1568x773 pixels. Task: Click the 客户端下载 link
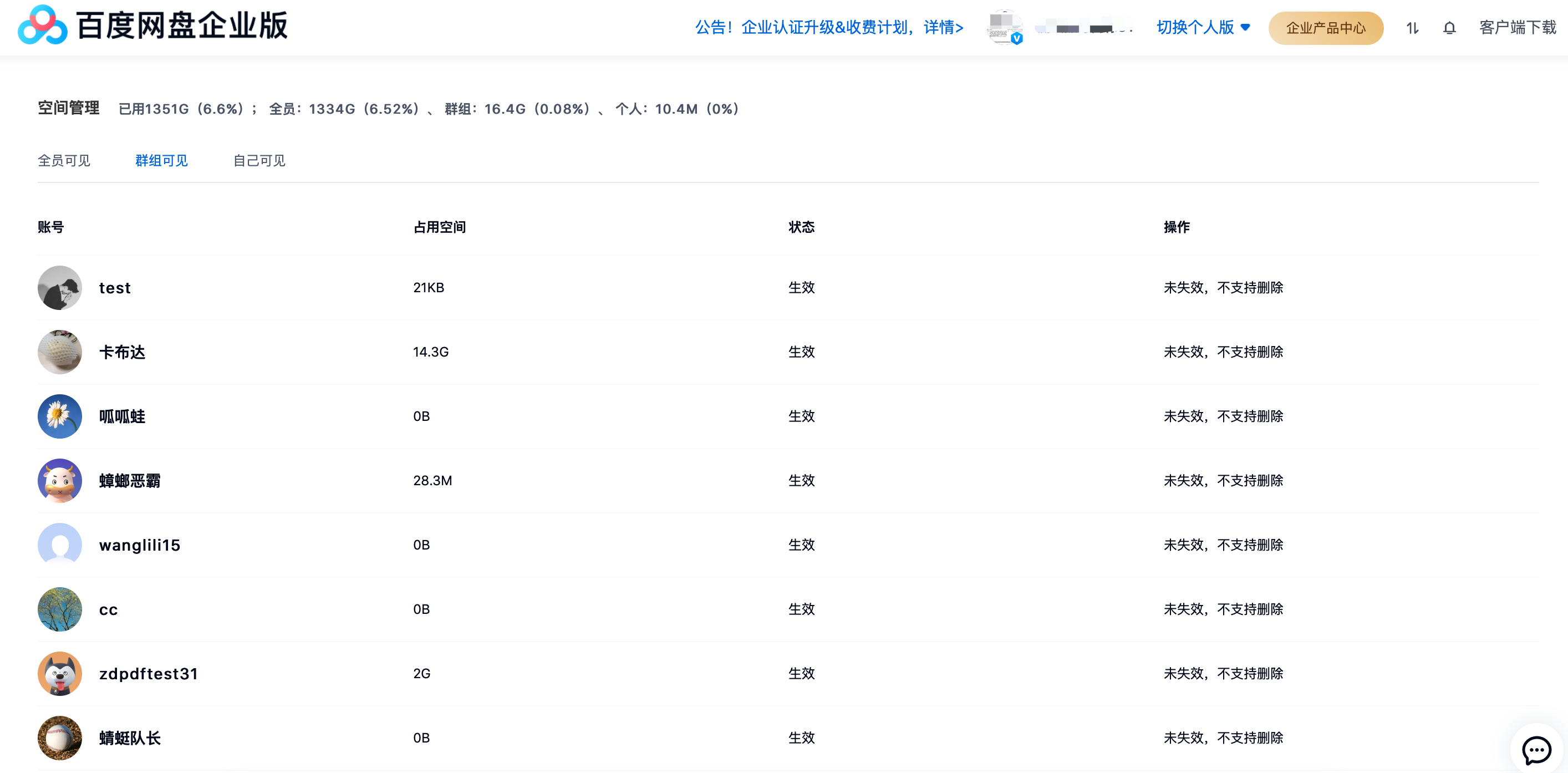point(1517,28)
